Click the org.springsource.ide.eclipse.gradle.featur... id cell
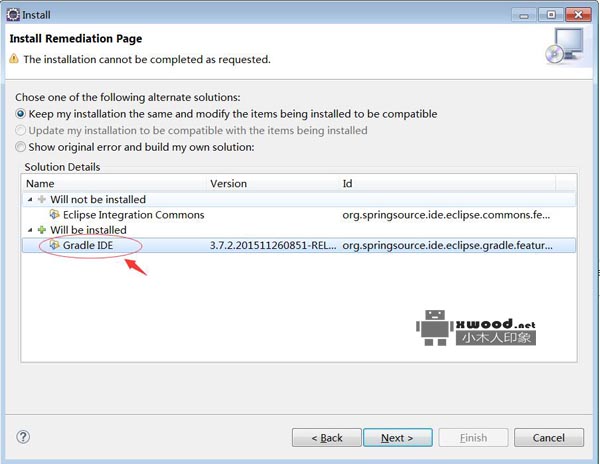This screenshot has height=464, width=600. [447, 246]
